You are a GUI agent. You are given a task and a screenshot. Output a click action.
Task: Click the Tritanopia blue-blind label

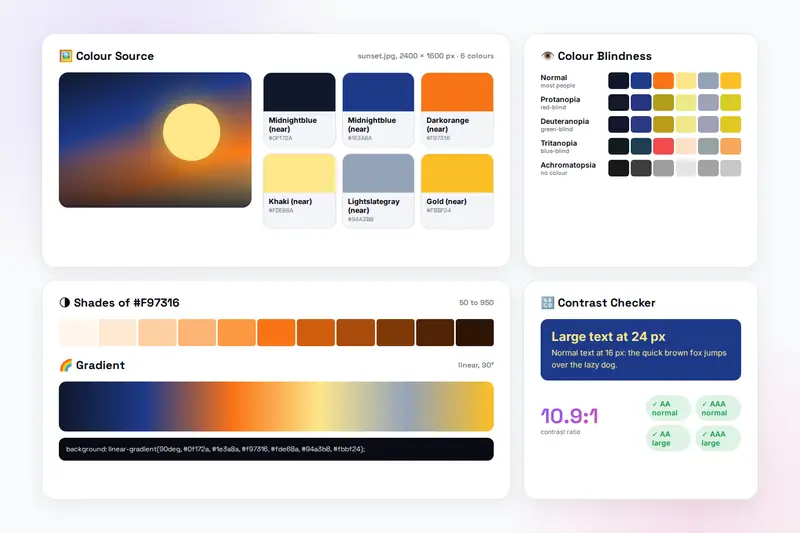tap(559, 146)
